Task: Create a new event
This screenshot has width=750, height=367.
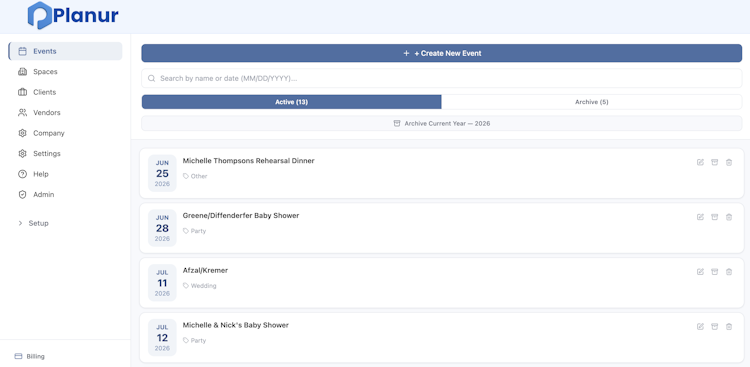Action: click(x=441, y=53)
